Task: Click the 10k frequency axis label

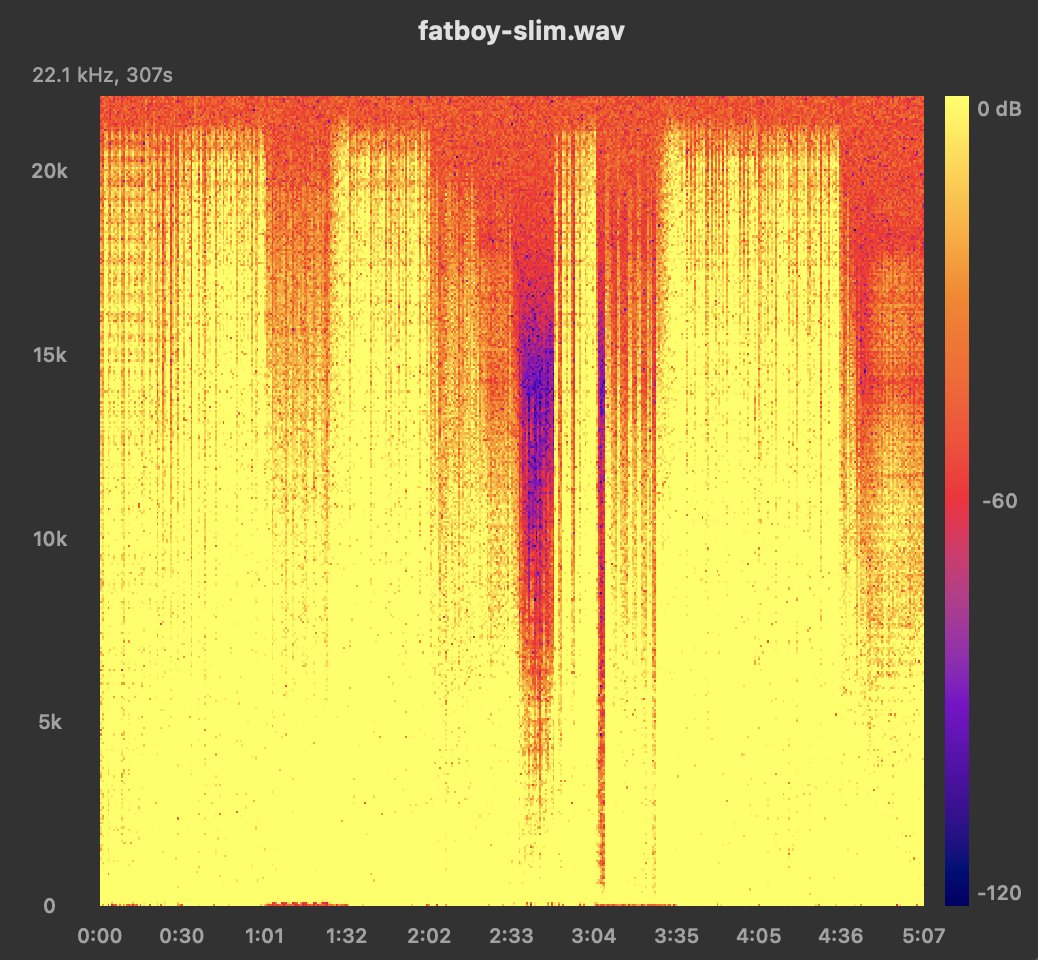Action: tap(50, 539)
